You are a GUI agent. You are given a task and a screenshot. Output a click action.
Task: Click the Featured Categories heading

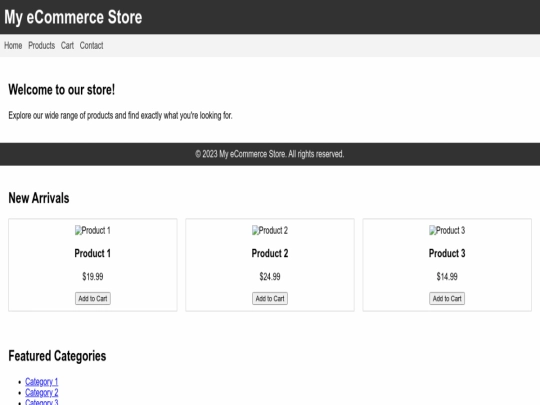[x=57, y=356]
